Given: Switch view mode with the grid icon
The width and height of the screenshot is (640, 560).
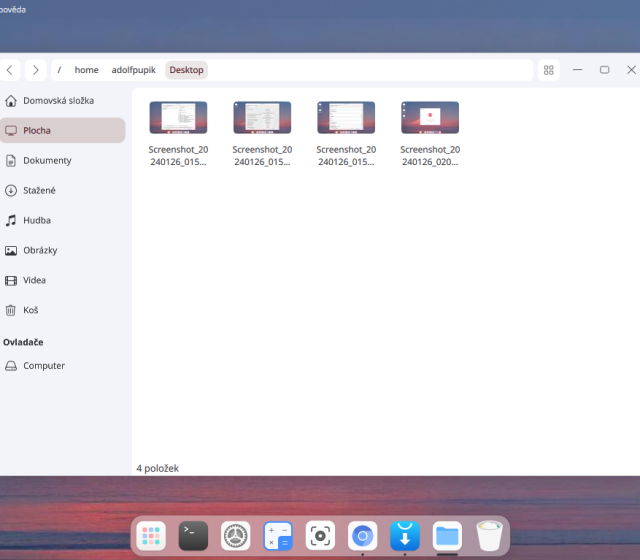Looking at the screenshot, I should [x=549, y=70].
